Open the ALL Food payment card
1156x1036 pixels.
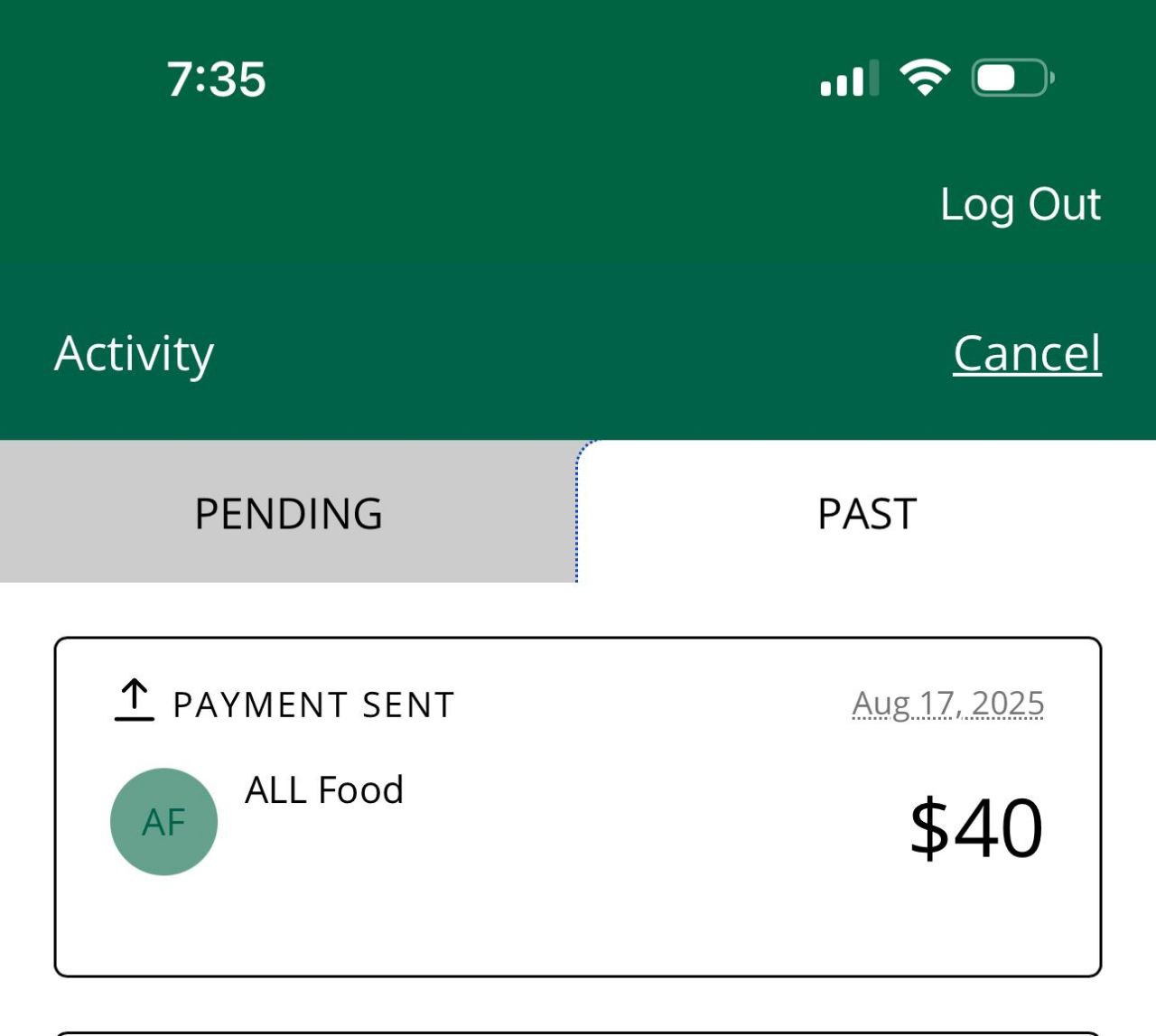(578, 921)
